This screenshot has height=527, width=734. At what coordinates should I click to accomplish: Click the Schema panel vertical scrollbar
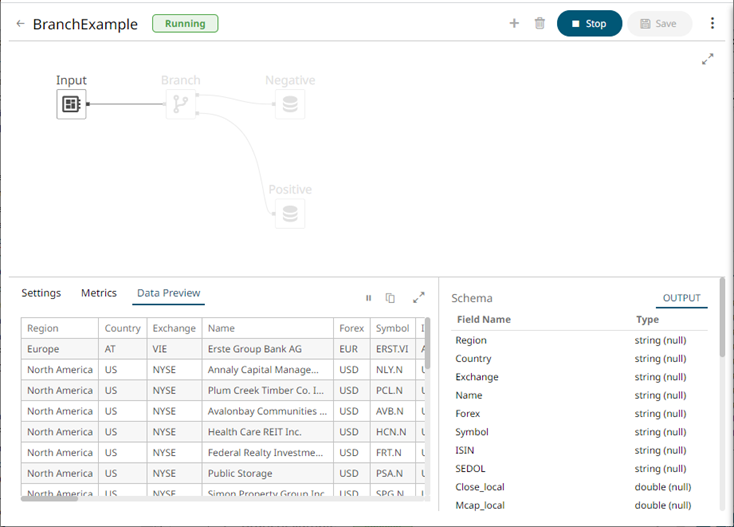click(722, 330)
